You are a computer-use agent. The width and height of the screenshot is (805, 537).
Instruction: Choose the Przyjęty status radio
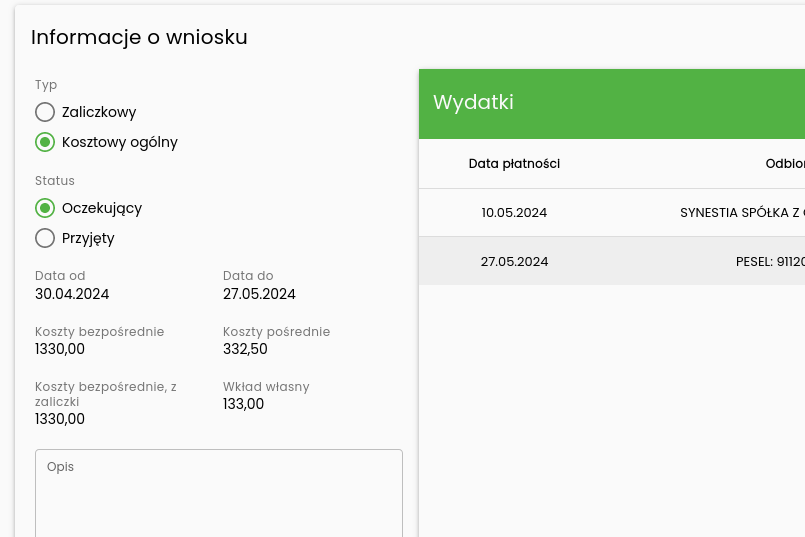click(45, 238)
